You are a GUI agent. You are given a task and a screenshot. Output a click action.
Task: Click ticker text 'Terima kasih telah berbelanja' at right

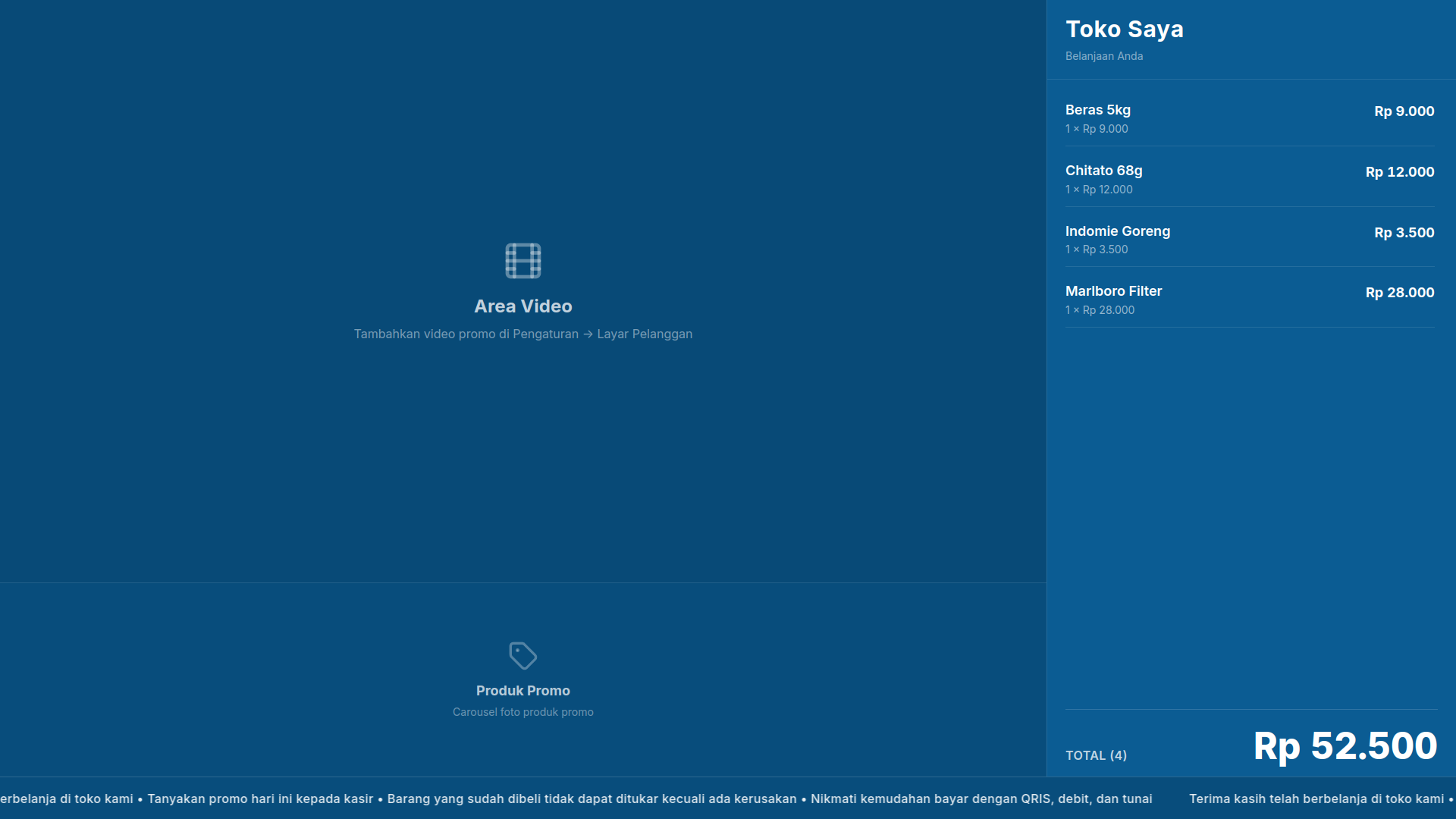coord(1316,799)
